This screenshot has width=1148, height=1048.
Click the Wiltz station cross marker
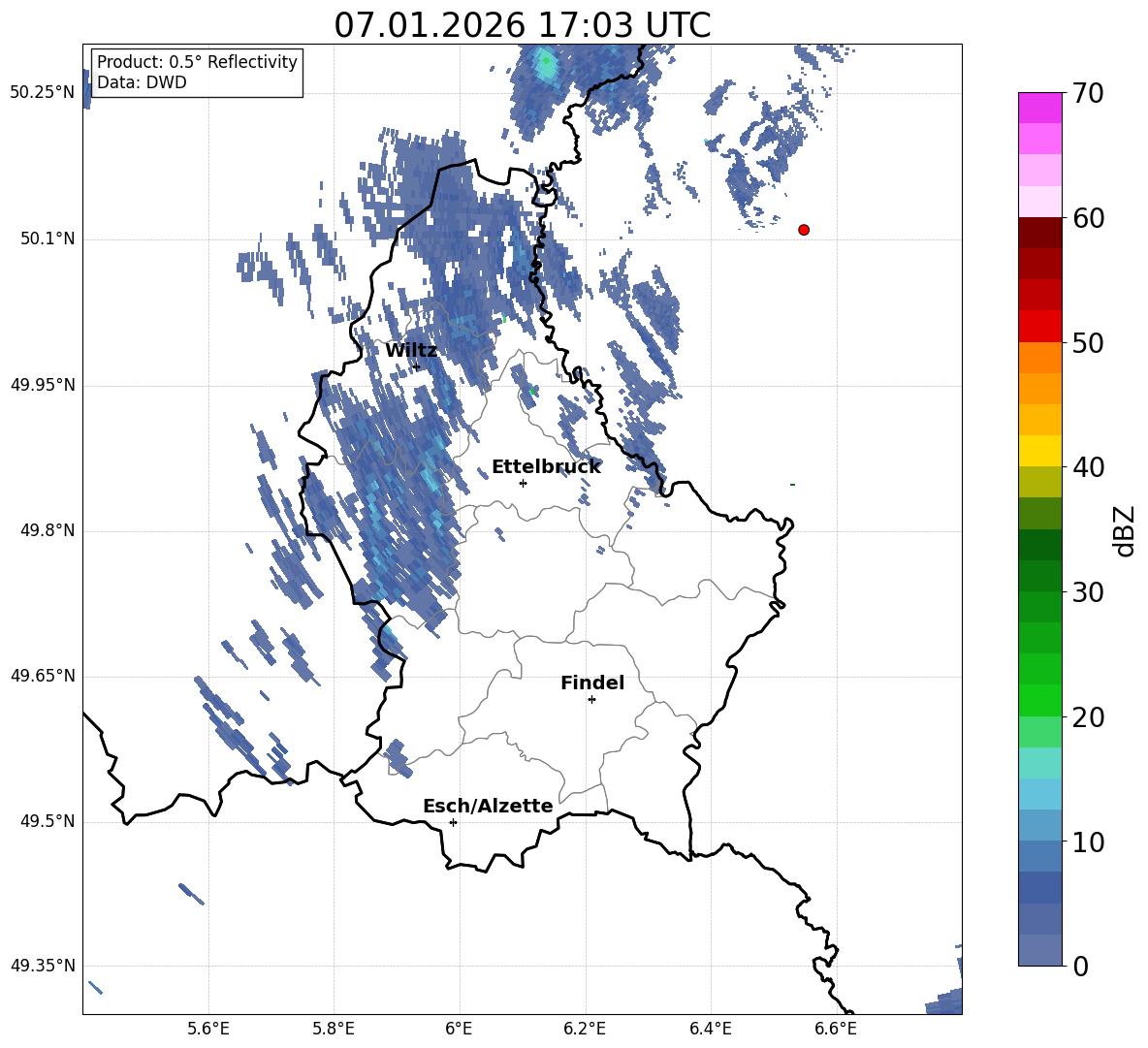point(417,366)
